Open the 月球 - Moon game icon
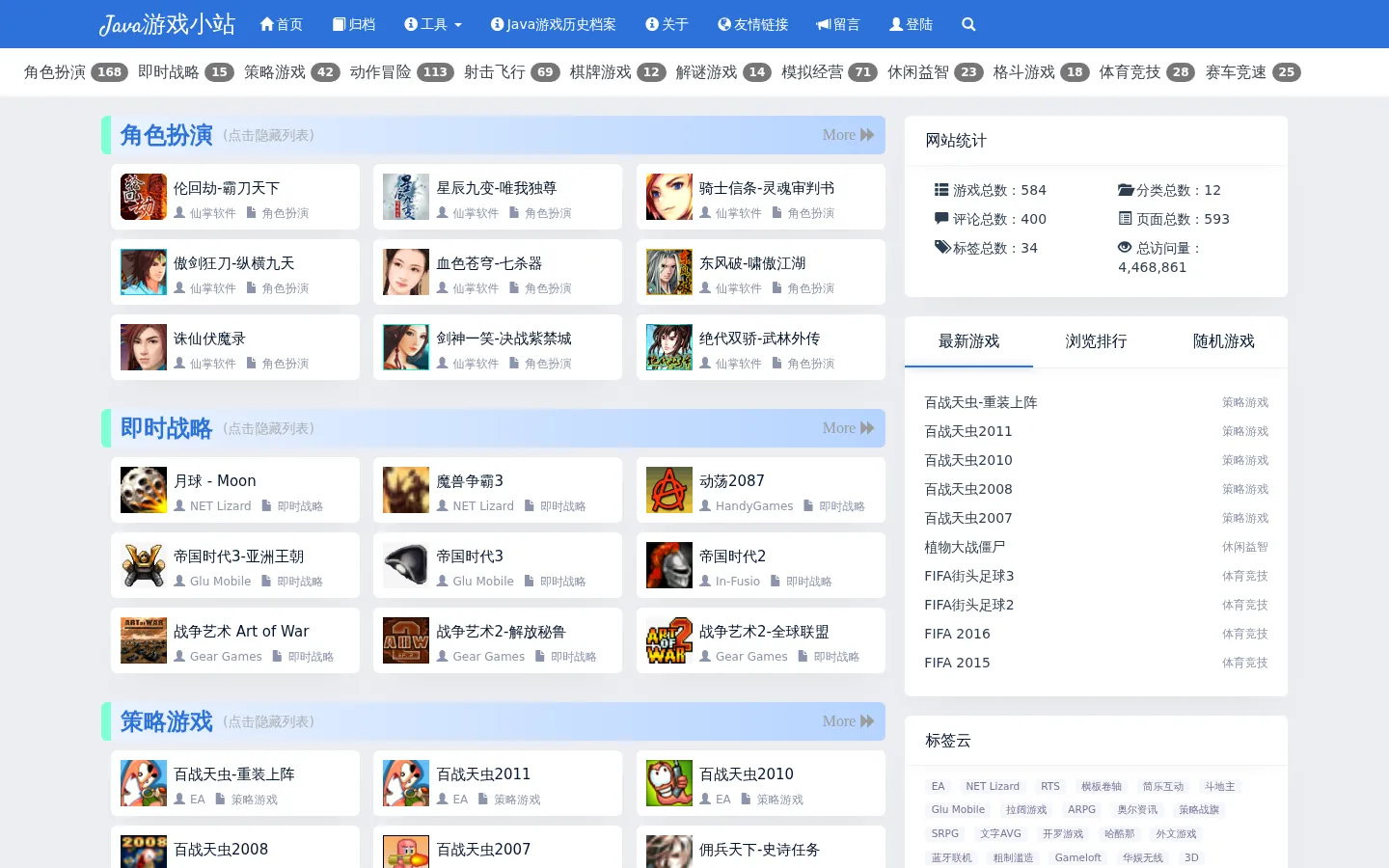 [144, 490]
